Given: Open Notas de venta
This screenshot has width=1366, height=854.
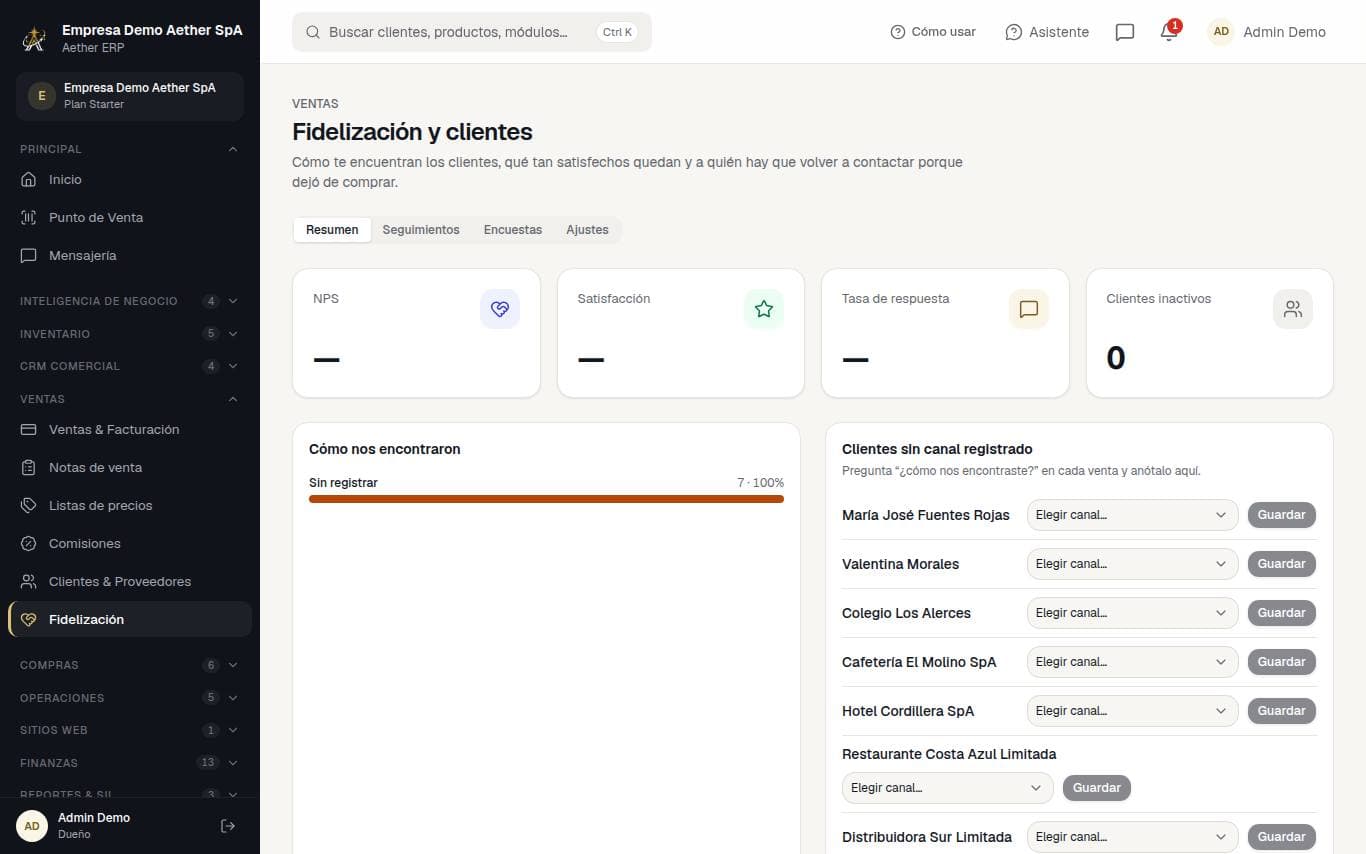Looking at the screenshot, I should pos(130,468).
